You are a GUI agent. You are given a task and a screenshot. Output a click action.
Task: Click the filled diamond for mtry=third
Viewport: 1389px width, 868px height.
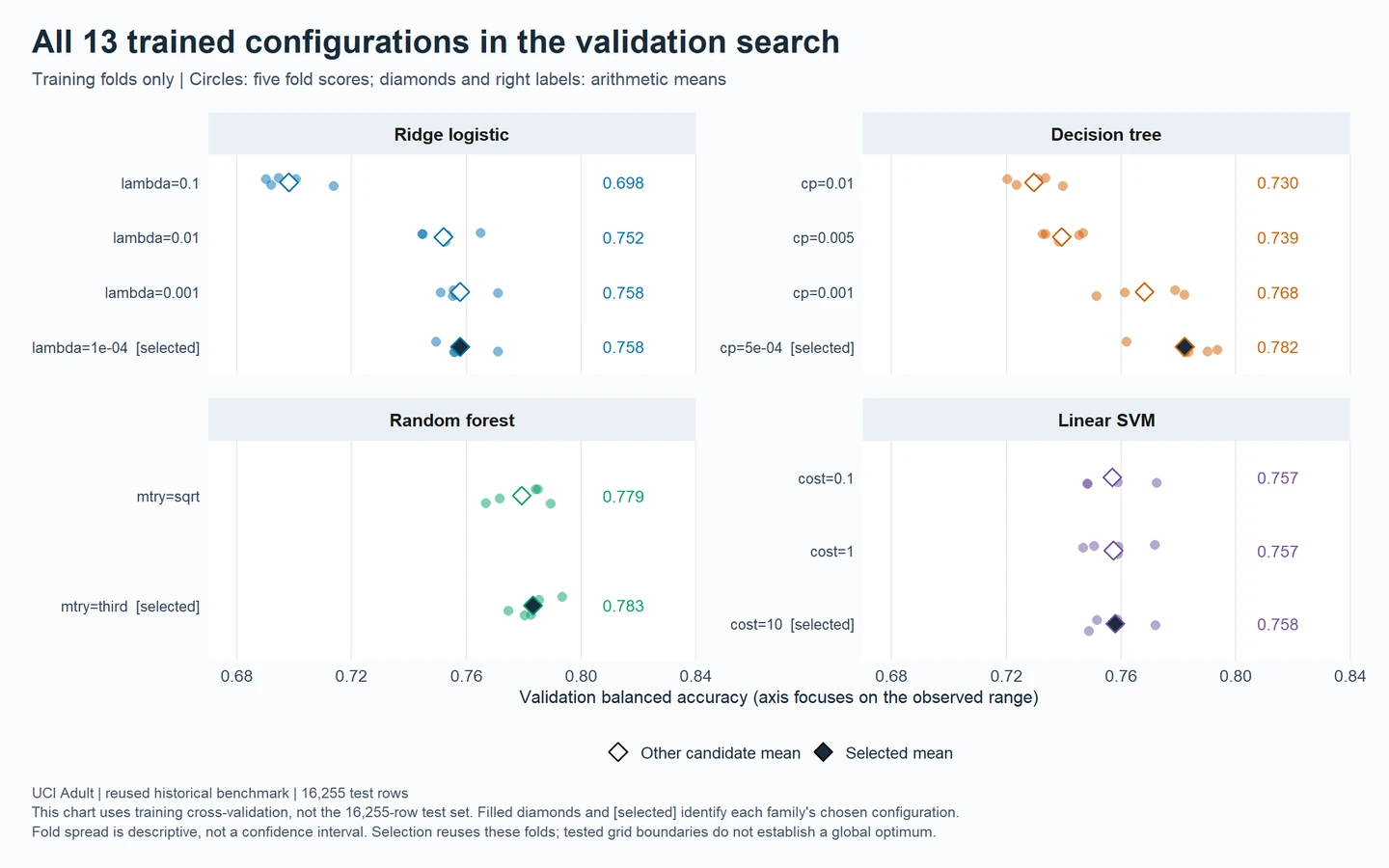[x=532, y=606]
